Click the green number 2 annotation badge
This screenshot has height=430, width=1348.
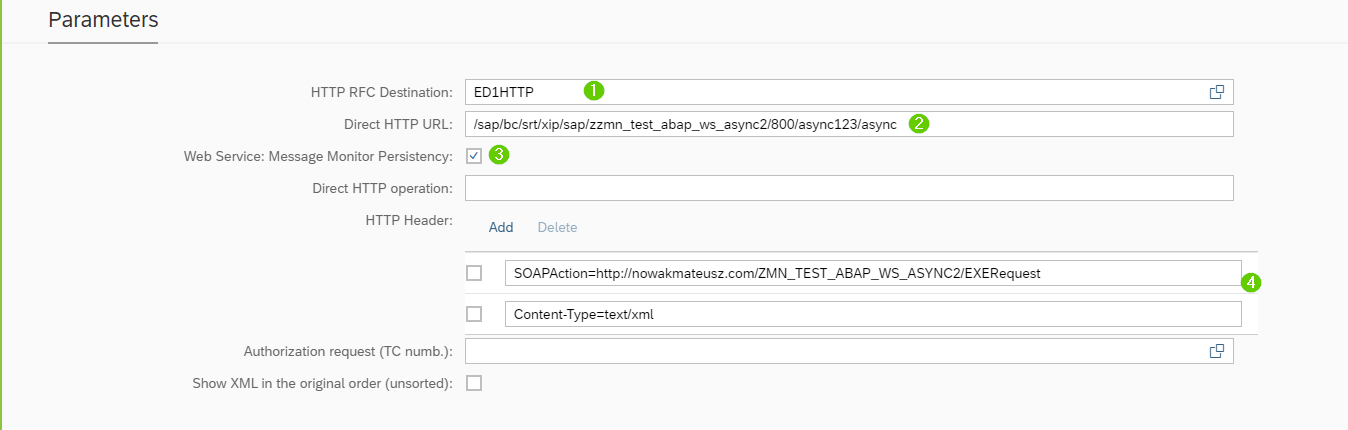click(918, 123)
